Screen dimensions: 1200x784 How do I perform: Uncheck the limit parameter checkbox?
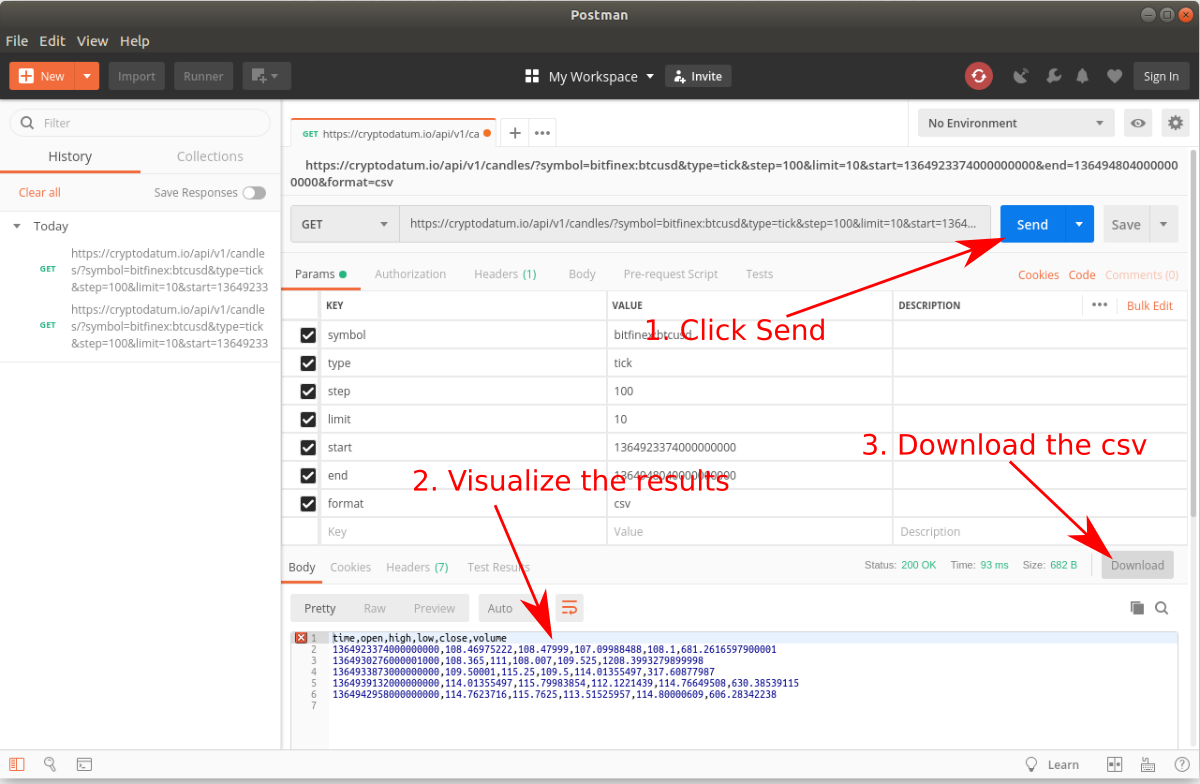pyautogui.click(x=308, y=419)
